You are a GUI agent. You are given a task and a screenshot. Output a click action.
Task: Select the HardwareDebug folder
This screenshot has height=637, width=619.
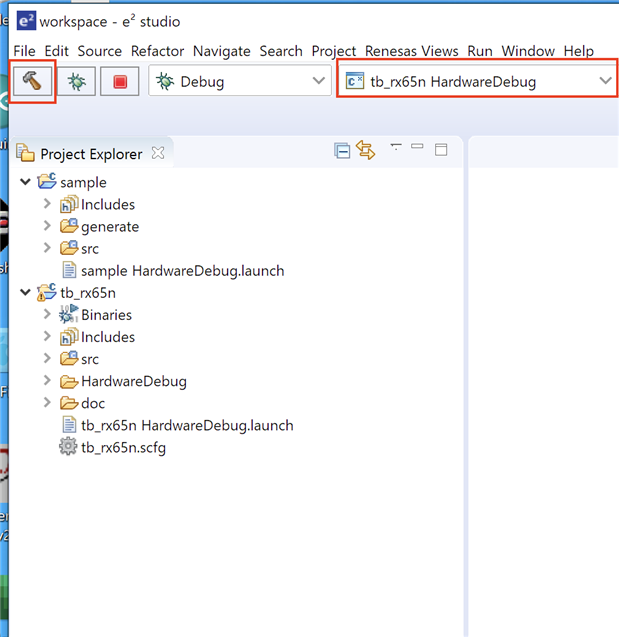point(134,381)
